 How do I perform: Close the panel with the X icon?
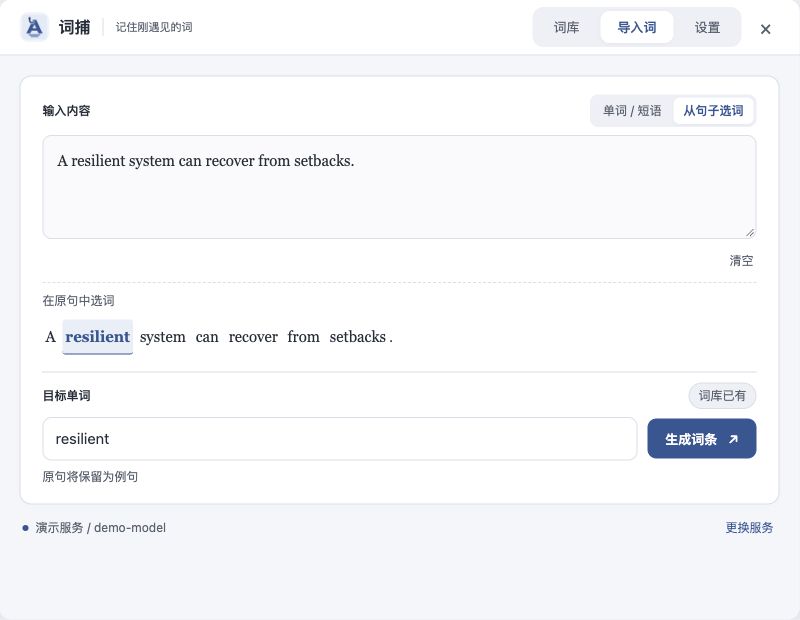(x=765, y=29)
